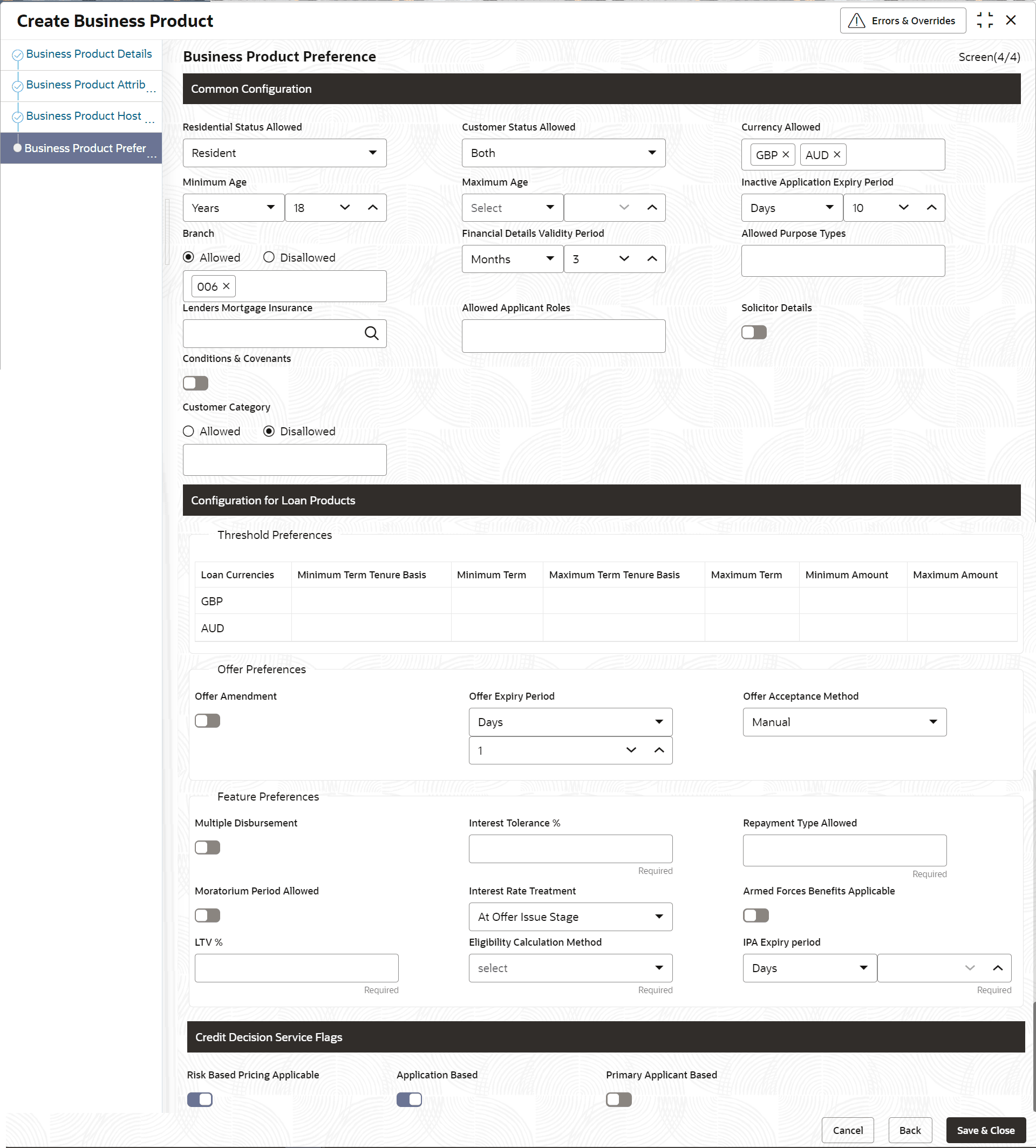Increase the Offer Expiry Period value
The width and height of the screenshot is (1036, 1148).
click(659, 750)
